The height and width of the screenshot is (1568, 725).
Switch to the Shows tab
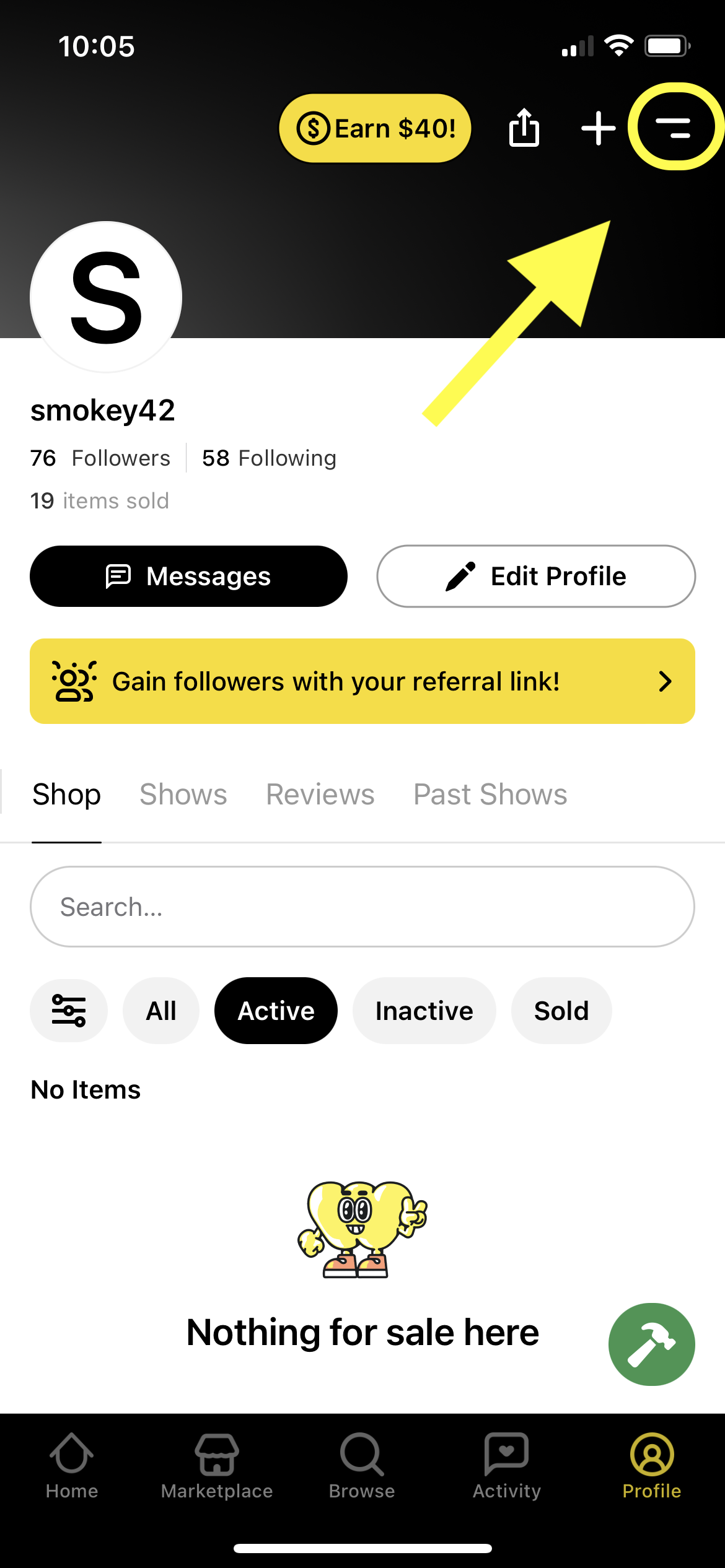[183, 795]
